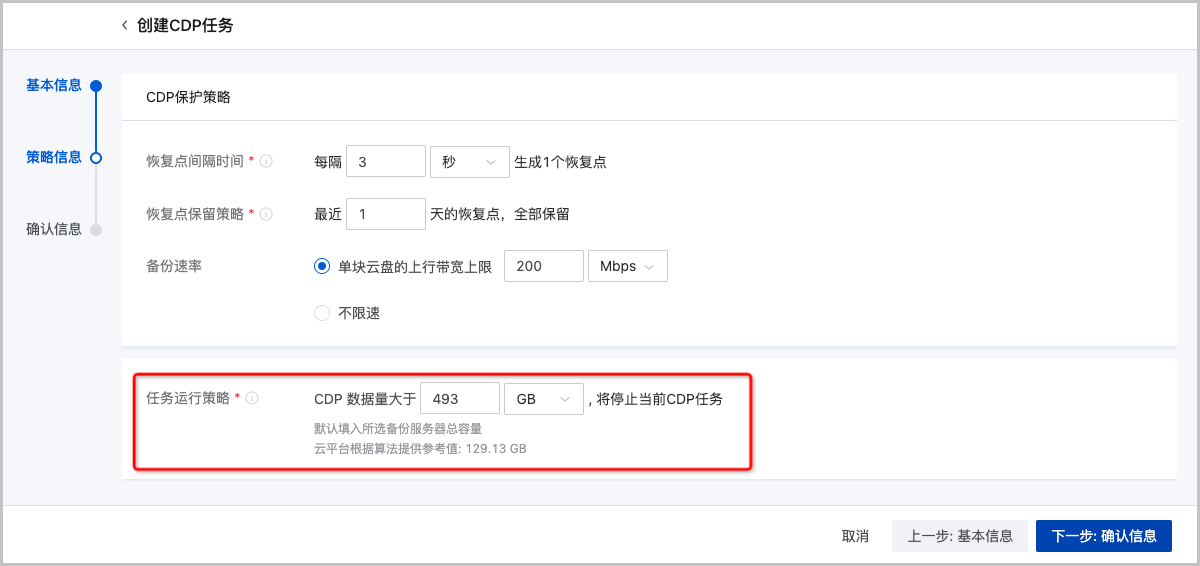The image size is (1200, 566).
Task: Select the 单块云盘的上行带宽上限 radio option
Action: tap(322, 266)
